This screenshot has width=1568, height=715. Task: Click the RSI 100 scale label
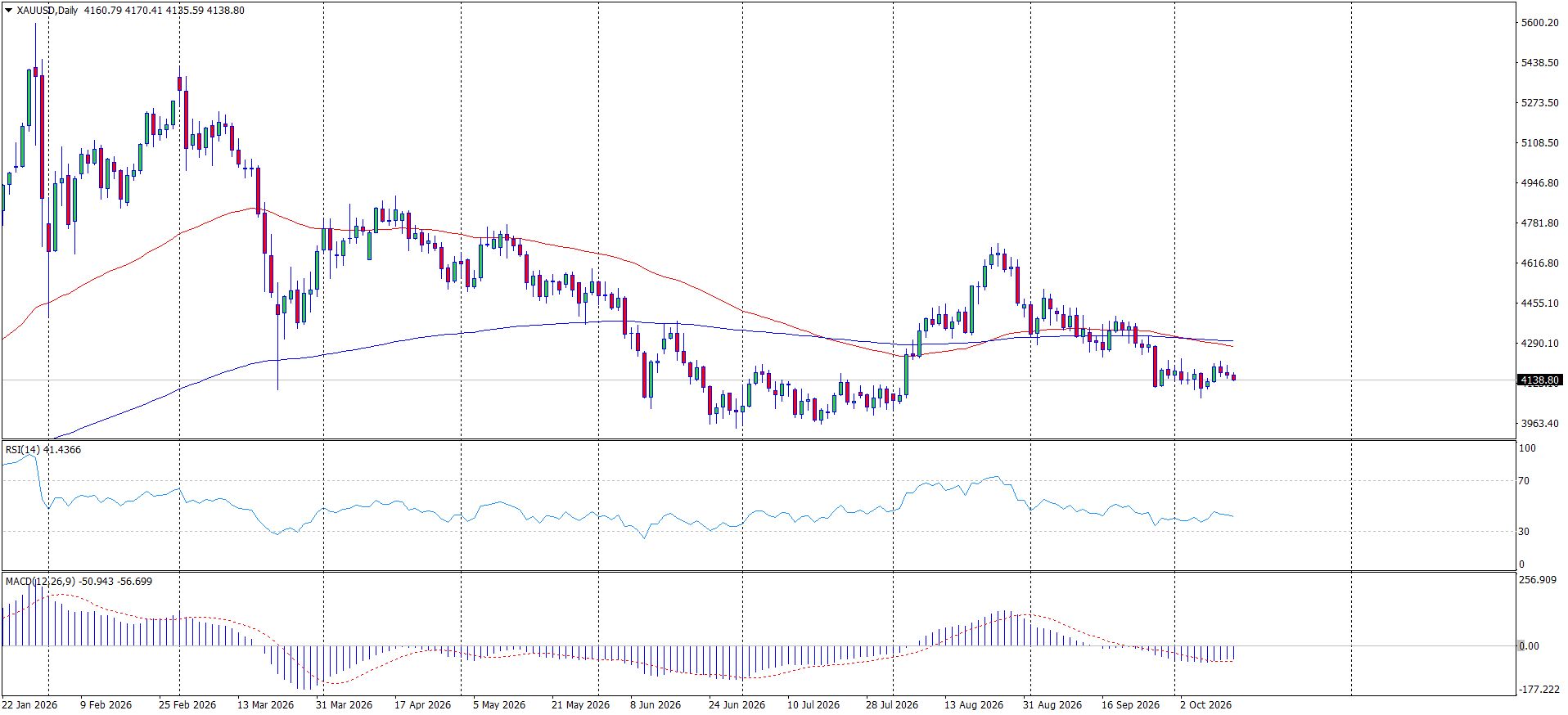(1527, 448)
